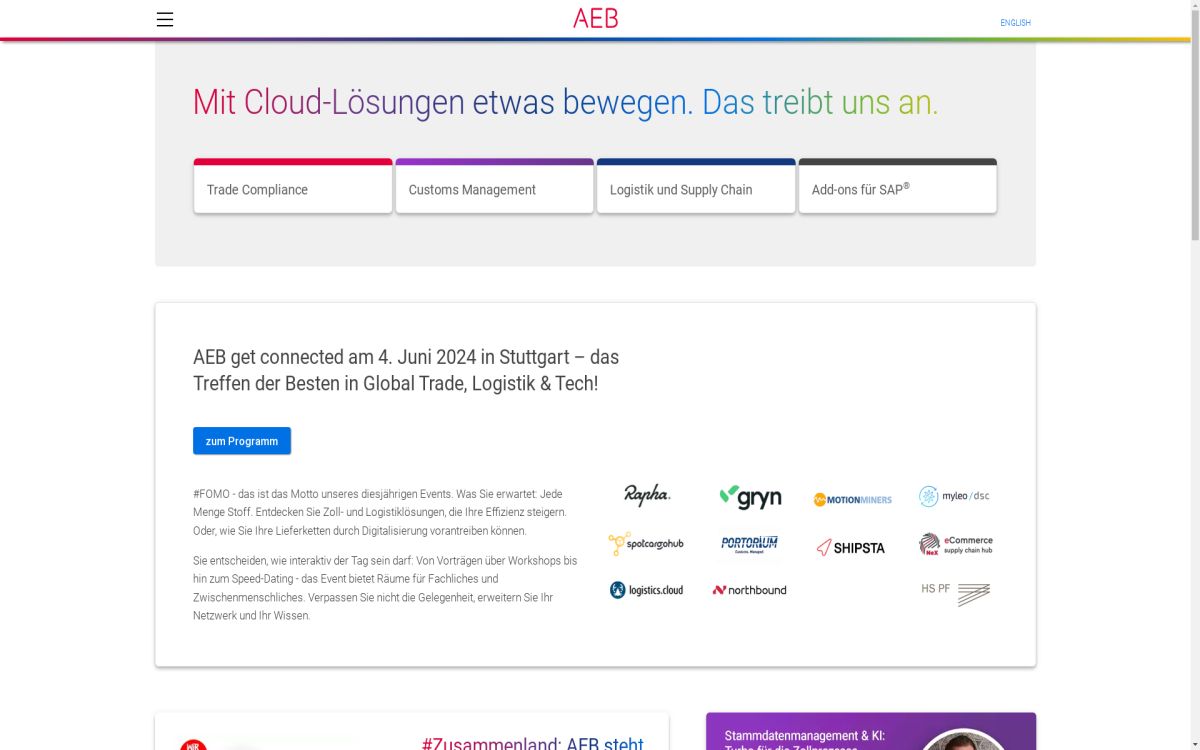The width and height of the screenshot is (1200, 750).
Task: Click the northbound partner logo
Action: pos(749,590)
